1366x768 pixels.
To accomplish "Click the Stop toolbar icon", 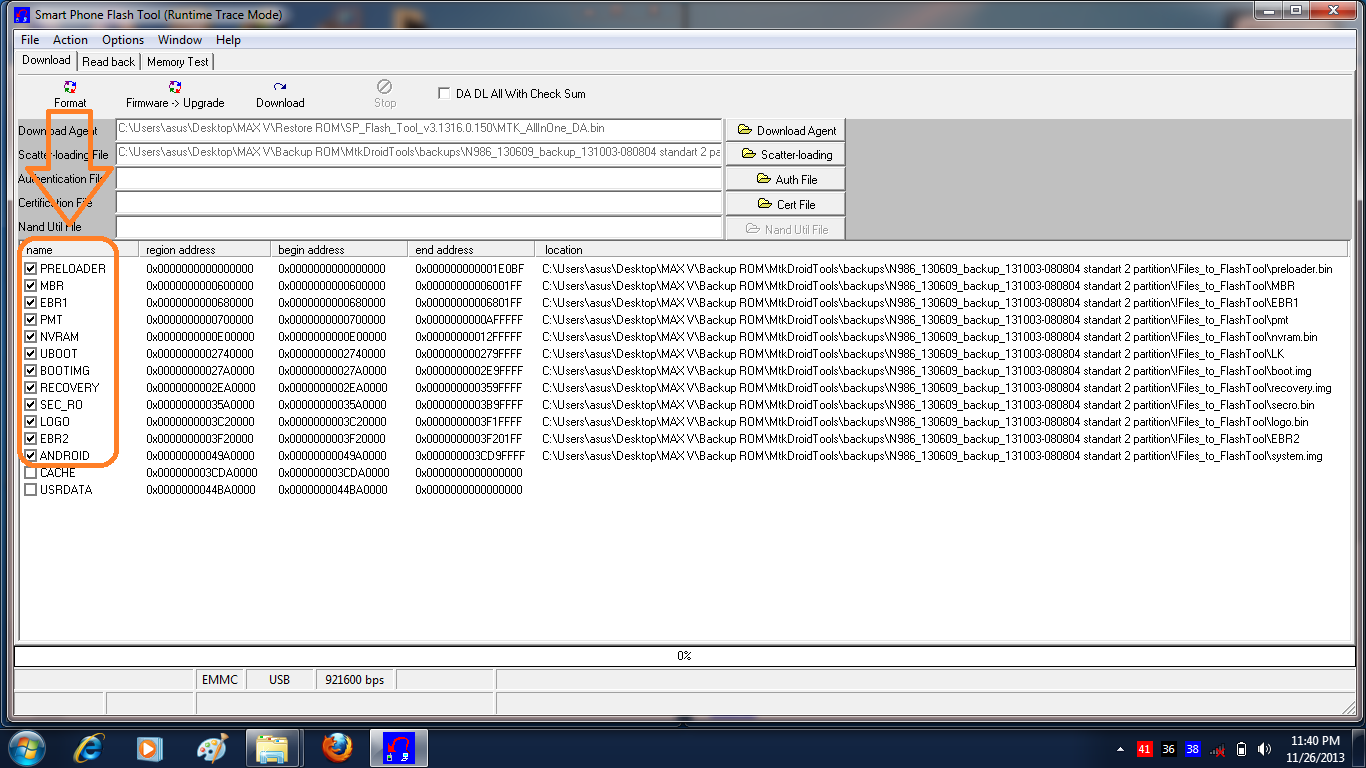I will pos(385,94).
